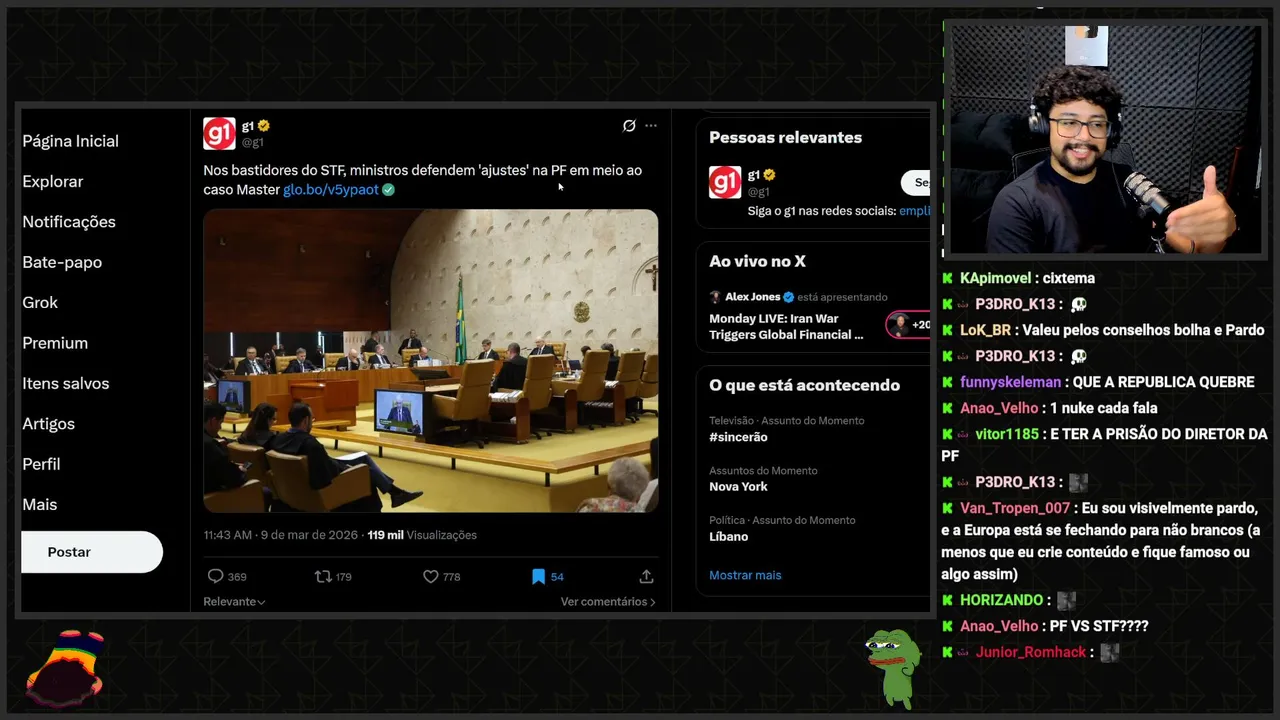Click the share upload icon on the post
Viewport: 1280px width, 720px height.
pos(646,576)
